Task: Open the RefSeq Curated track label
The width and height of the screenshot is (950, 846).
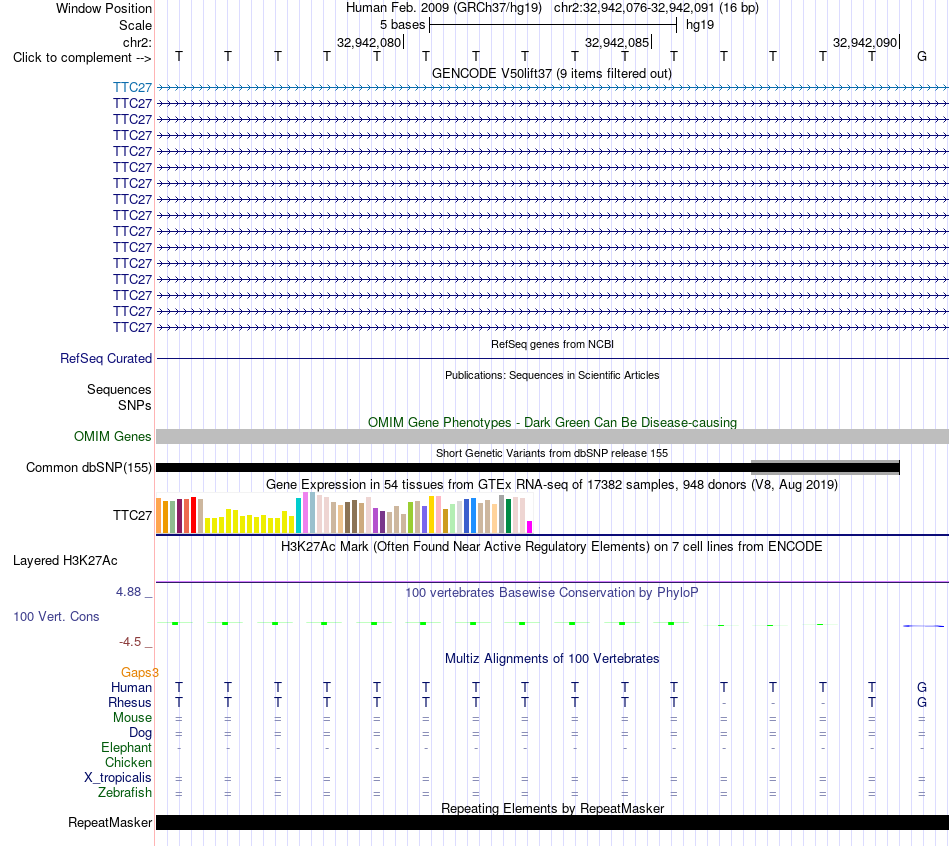Action: point(106,358)
